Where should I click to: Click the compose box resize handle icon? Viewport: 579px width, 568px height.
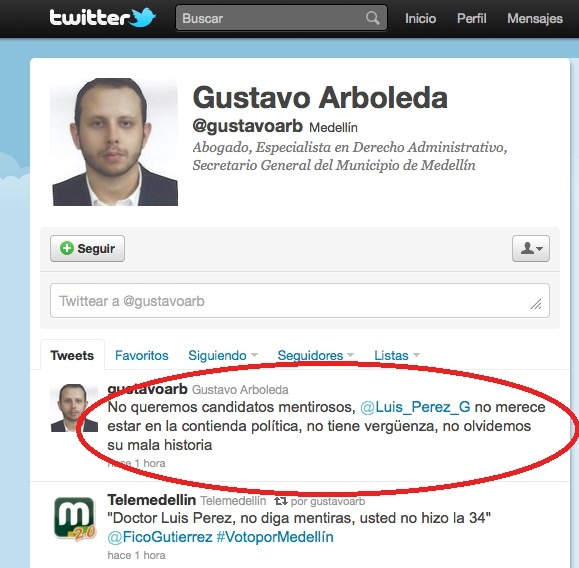(536, 304)
